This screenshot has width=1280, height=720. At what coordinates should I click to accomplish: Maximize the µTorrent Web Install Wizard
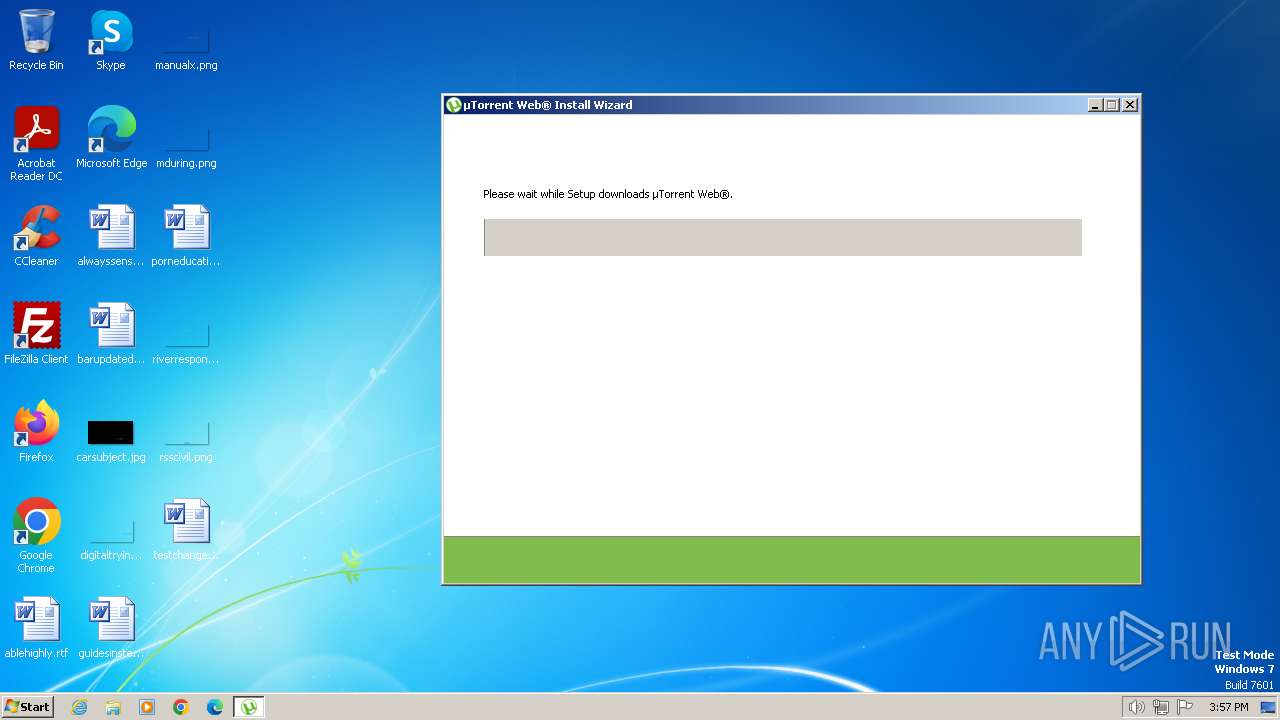tap(1112, 105)
